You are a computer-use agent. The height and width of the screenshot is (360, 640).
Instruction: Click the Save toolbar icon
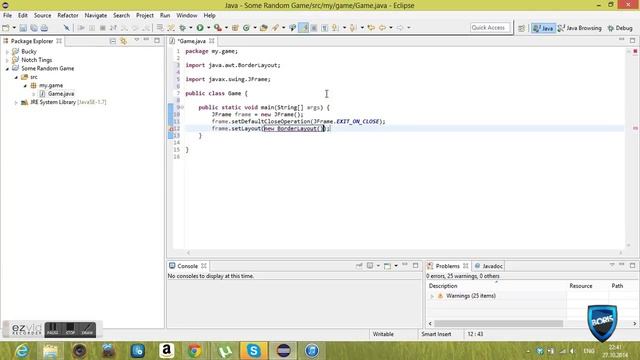click(x=23, y=28)
